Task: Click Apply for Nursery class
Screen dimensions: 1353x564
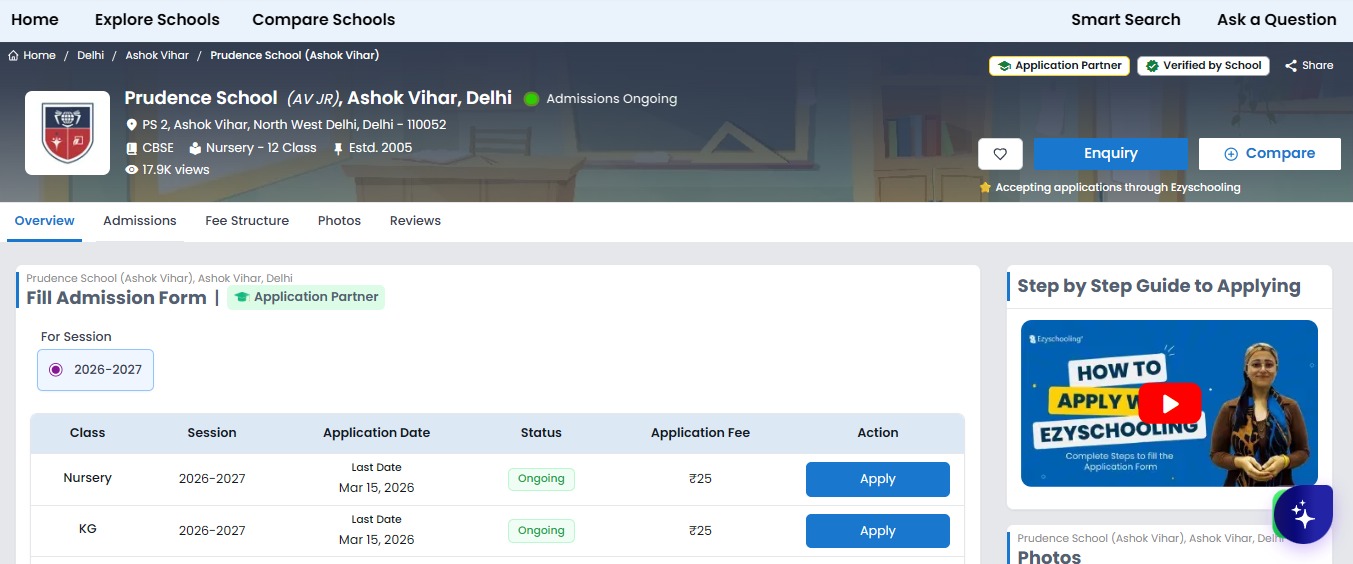Action: click(x=878, y=479)
